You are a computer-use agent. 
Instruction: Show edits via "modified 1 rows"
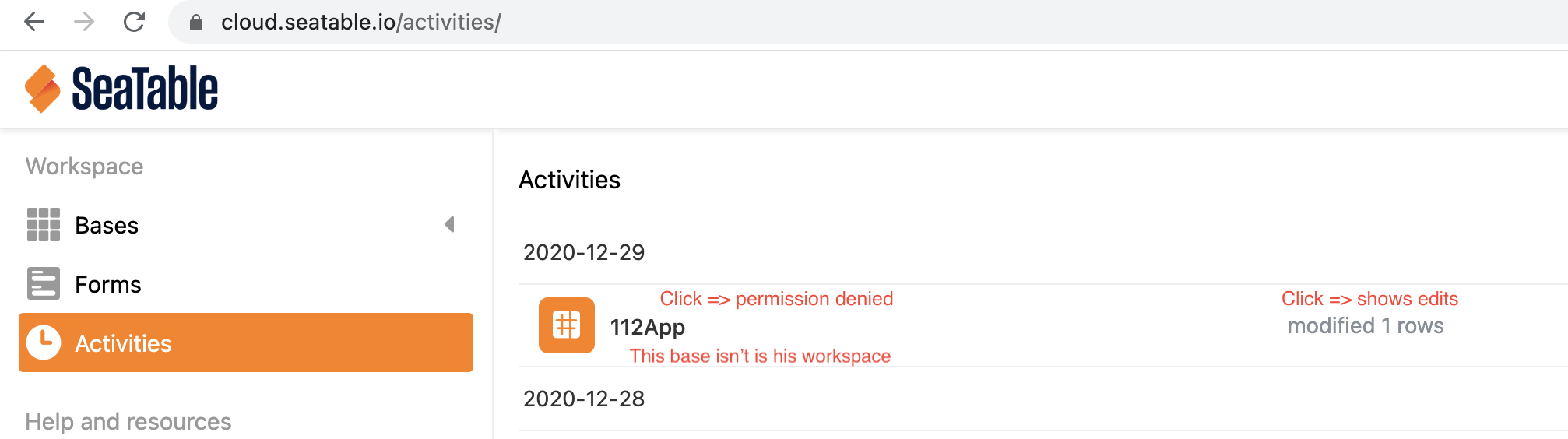1366,326
